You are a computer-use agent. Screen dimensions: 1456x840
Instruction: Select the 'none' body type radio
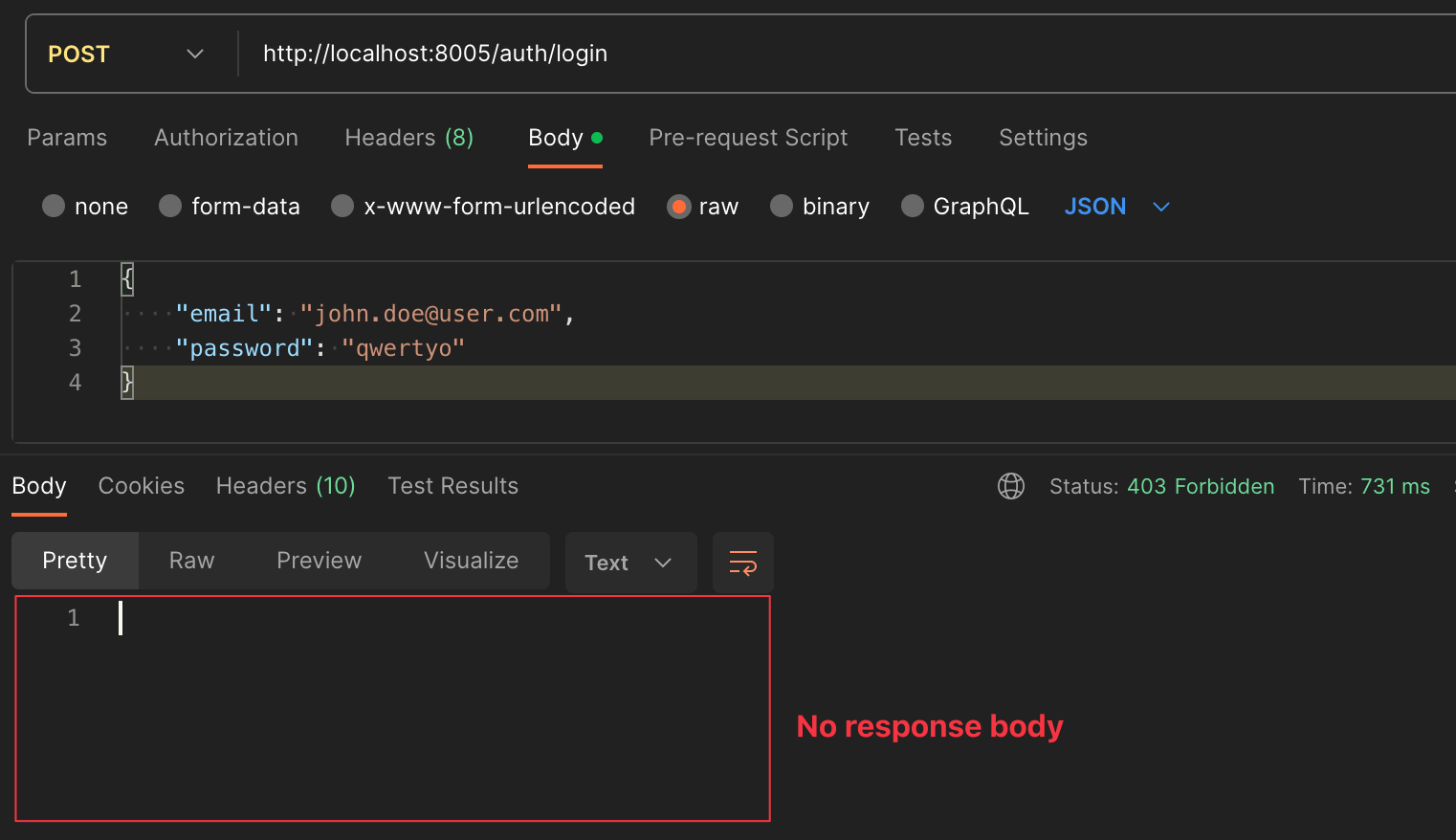point(54,207)
